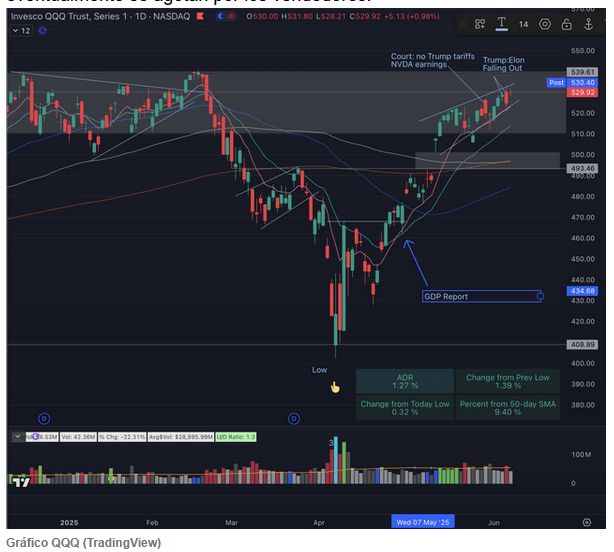Click the Jun label on time axis
The width and height of the screenshot is (614, 552).
pos(494,522)
